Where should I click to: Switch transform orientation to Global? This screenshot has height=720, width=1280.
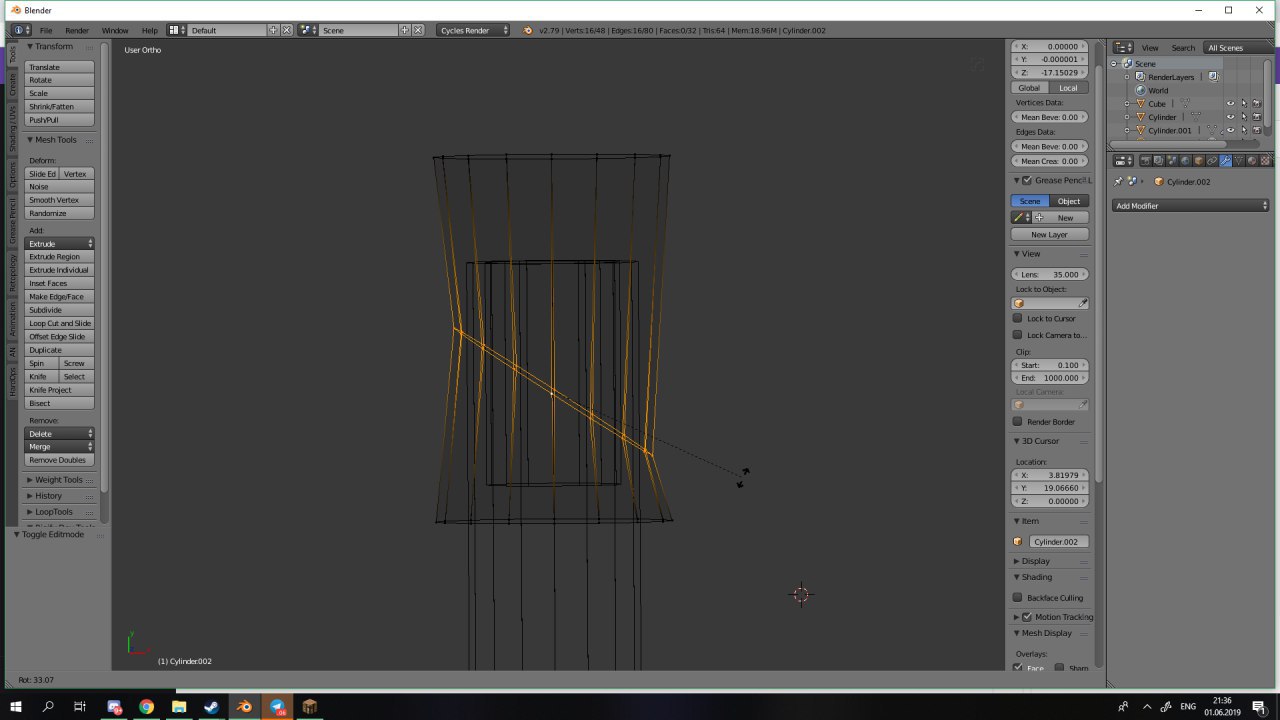click(x=1030, y=88)
